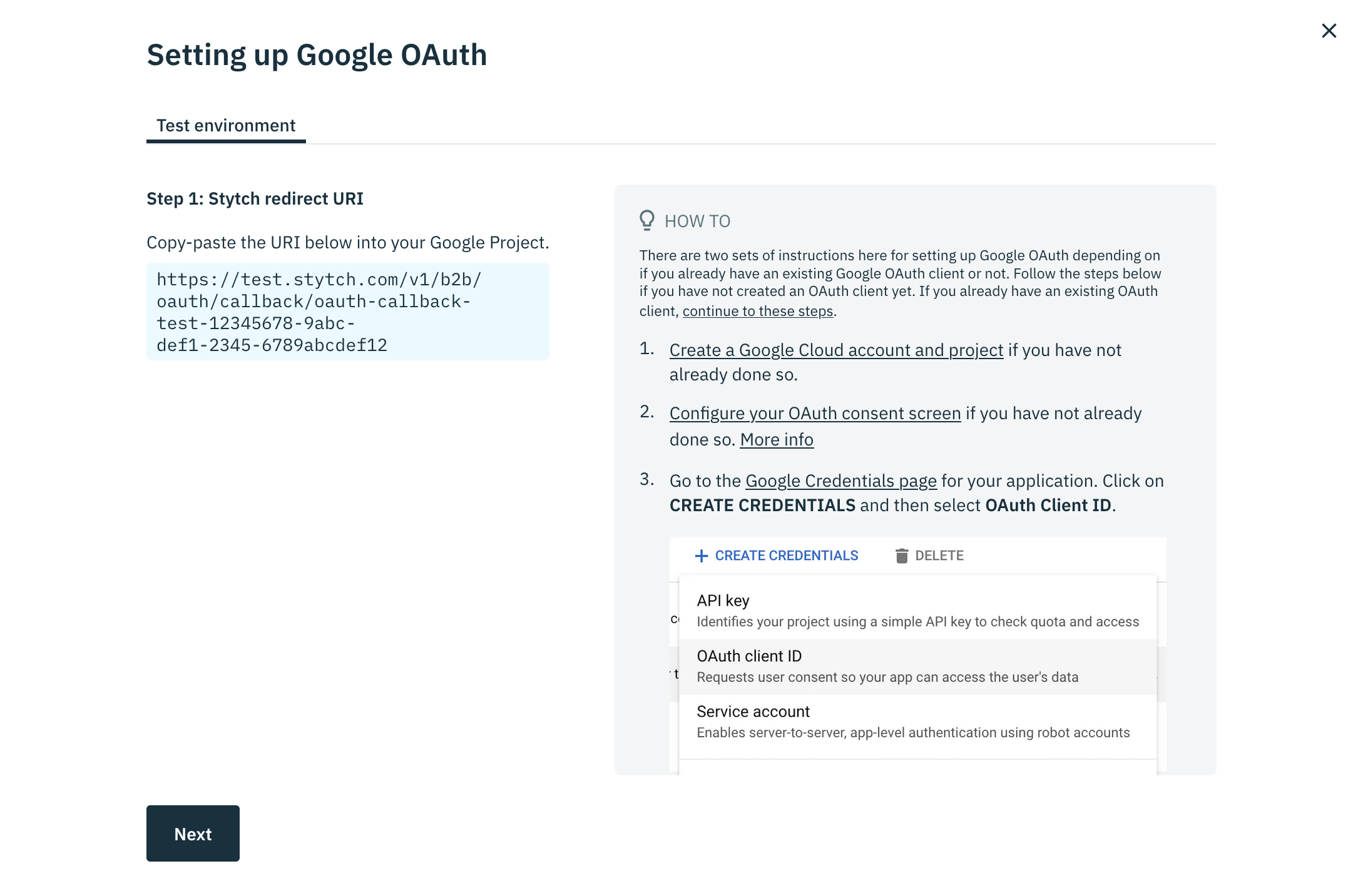This screenshot has height=896, width=1363.
Task: Open the 'continue to these steps' link
Action: pos(758,311)
